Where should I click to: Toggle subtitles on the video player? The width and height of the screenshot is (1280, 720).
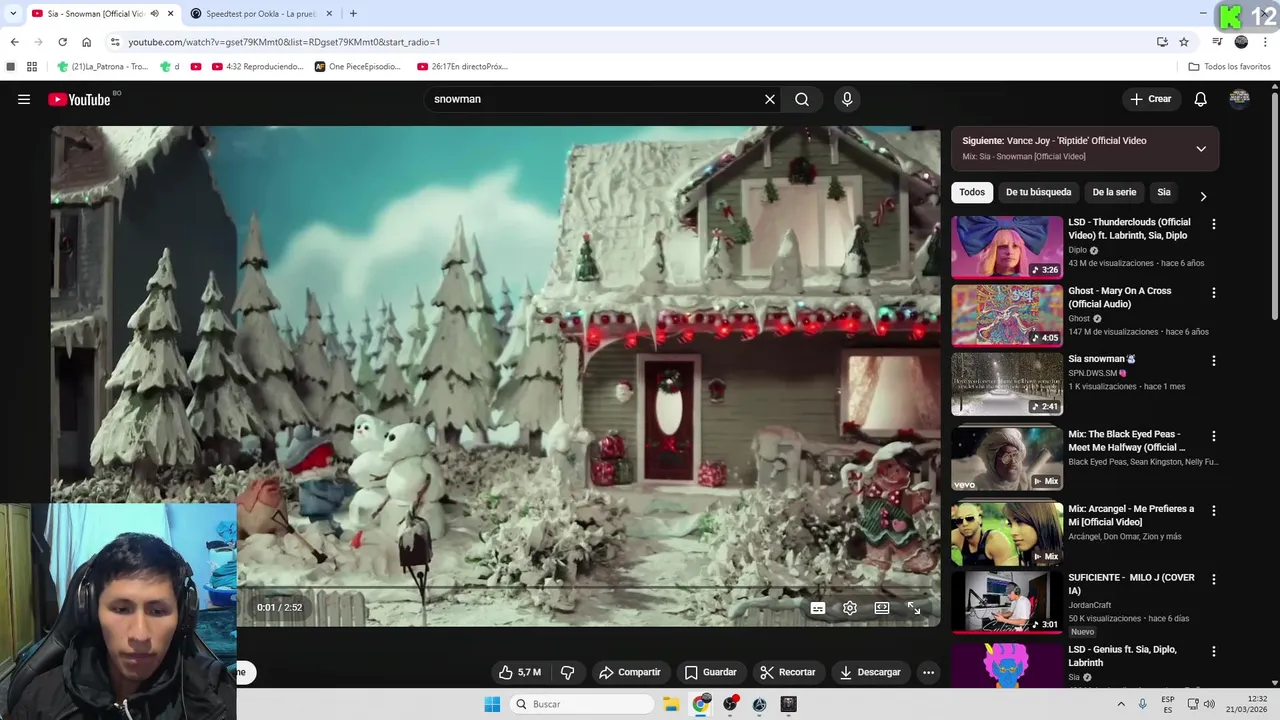click(x=818, y=608)
